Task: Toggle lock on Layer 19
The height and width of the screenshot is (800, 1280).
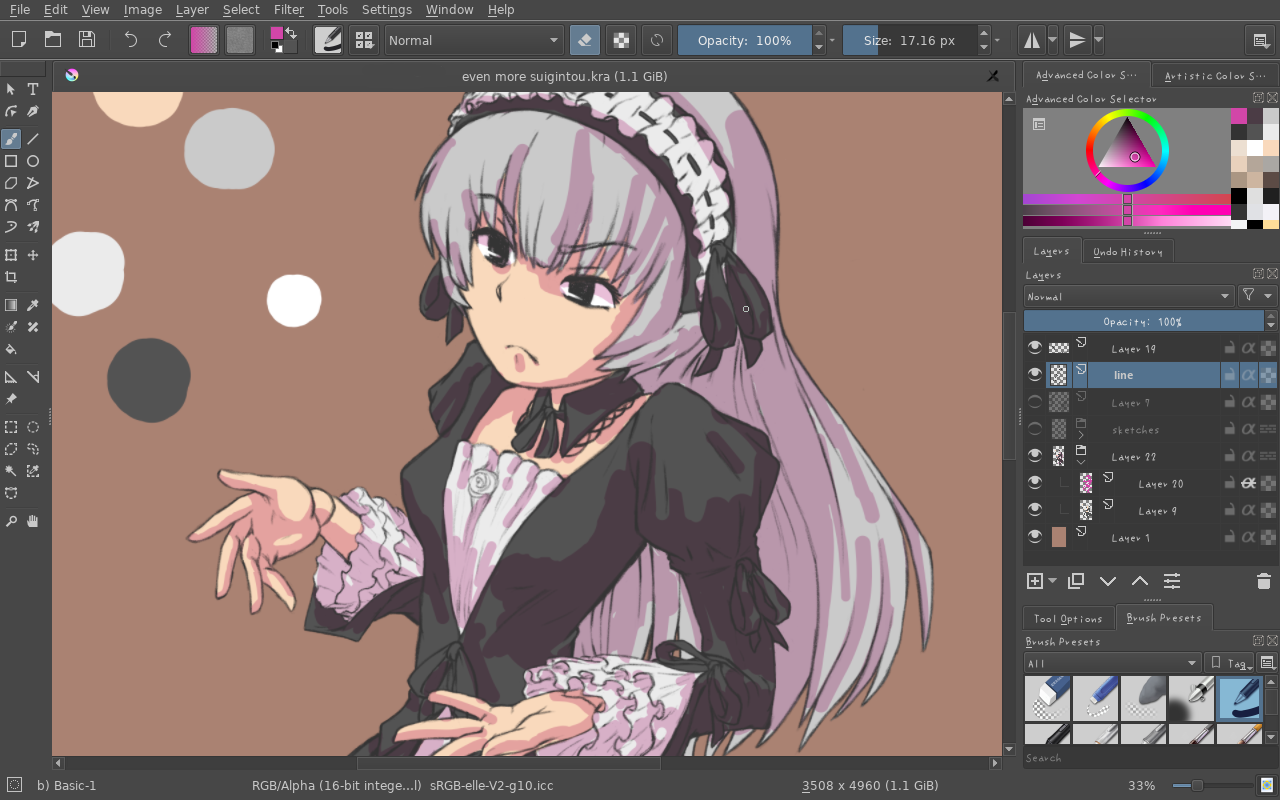Action: click(1229, 348)
